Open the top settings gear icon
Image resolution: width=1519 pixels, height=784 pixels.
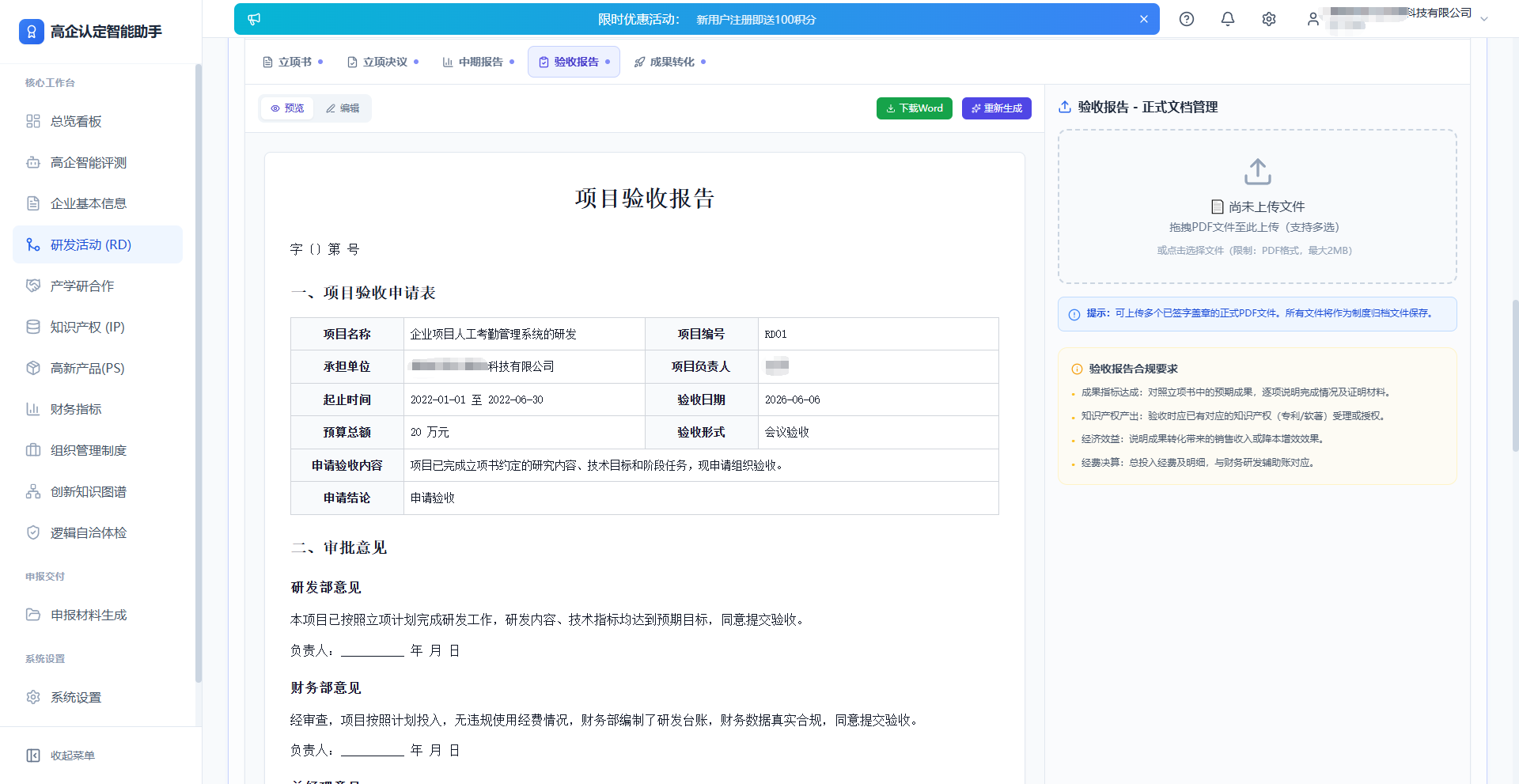pos(1269,19)
